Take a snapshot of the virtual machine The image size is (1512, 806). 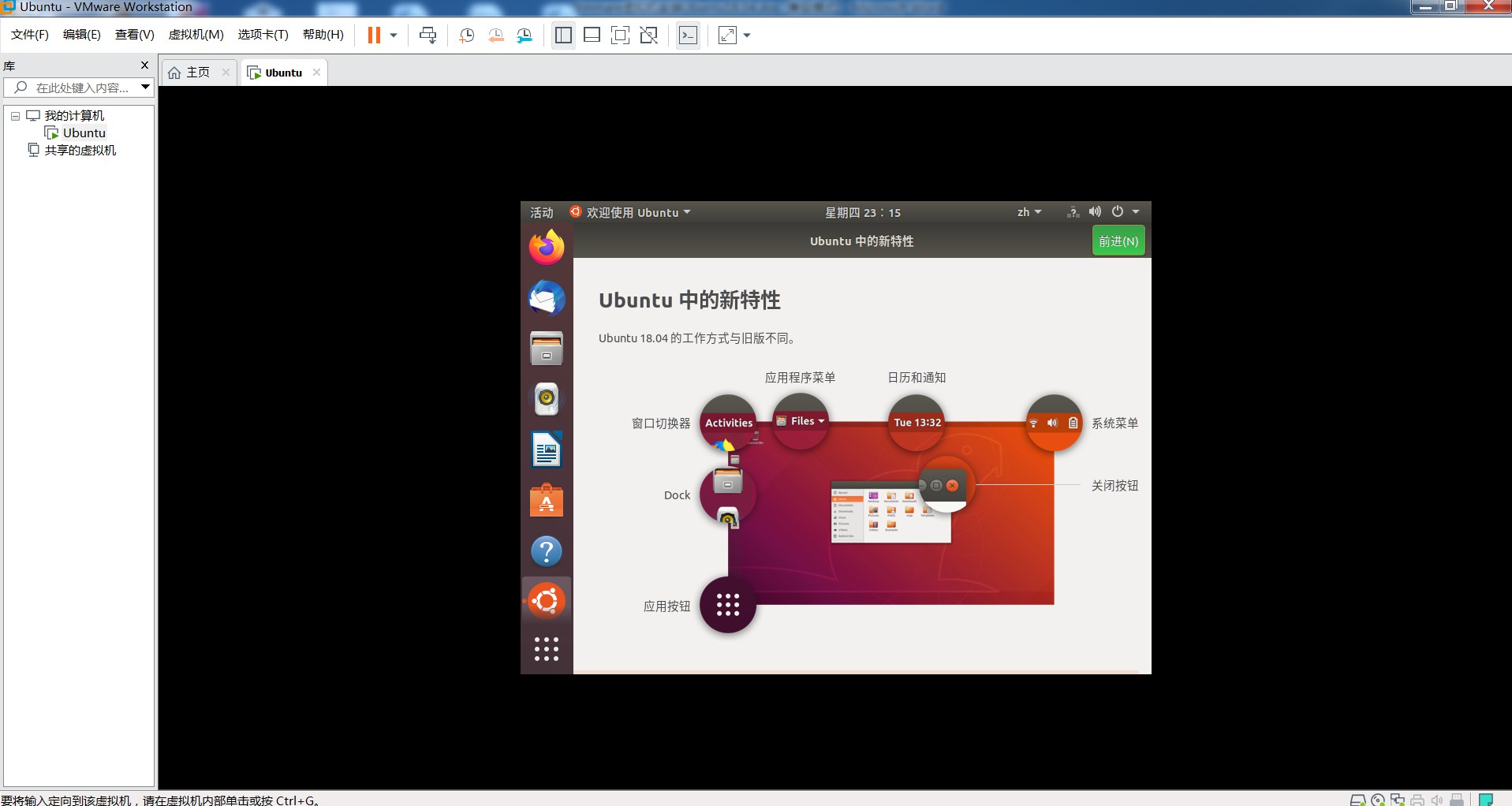click(467, 35)
